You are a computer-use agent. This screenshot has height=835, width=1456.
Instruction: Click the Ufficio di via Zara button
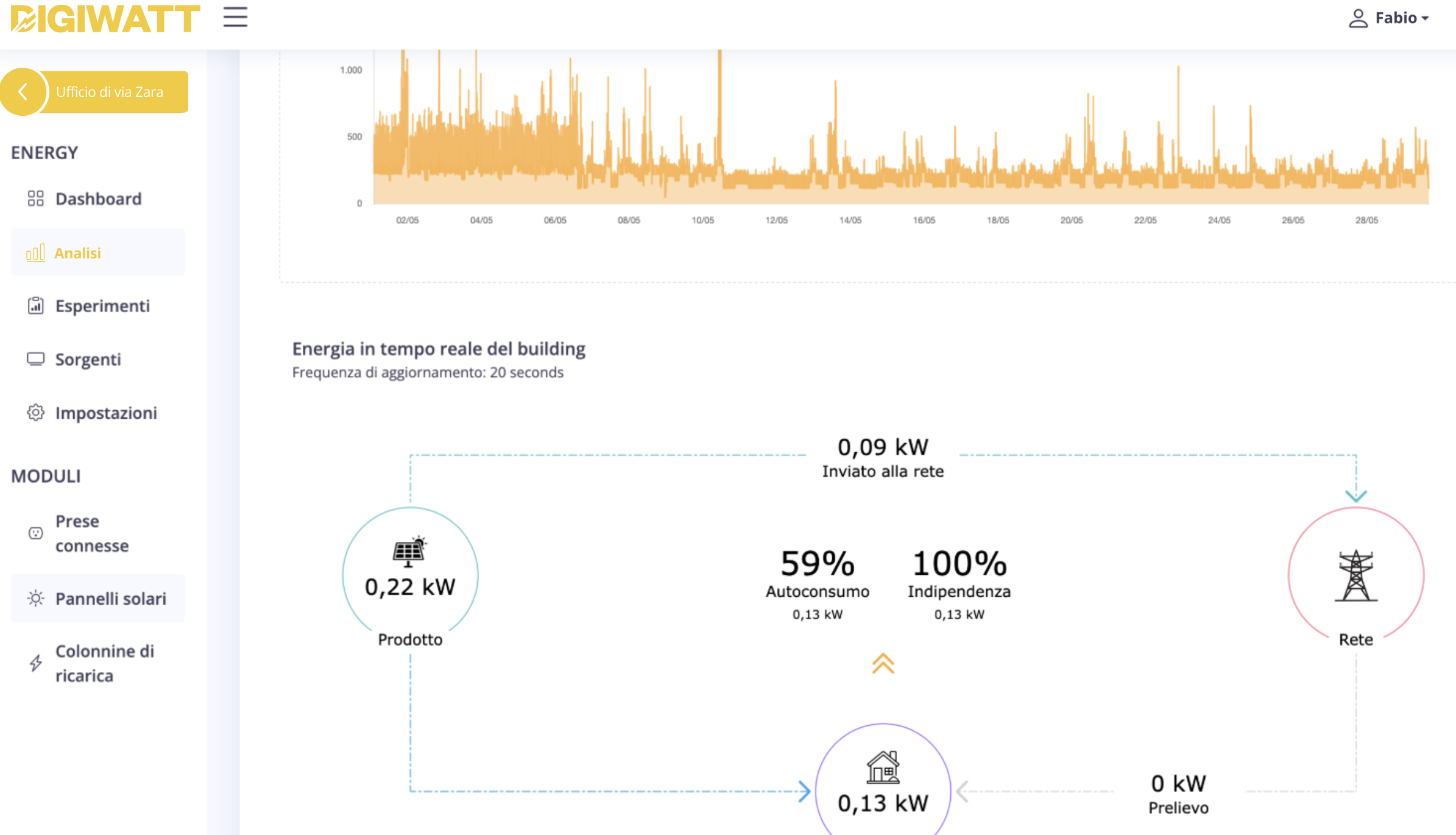[x=110, y=92]
